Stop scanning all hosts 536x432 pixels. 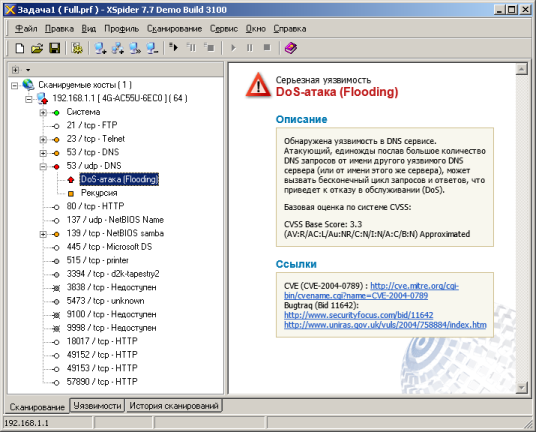[x=209, y=48]
